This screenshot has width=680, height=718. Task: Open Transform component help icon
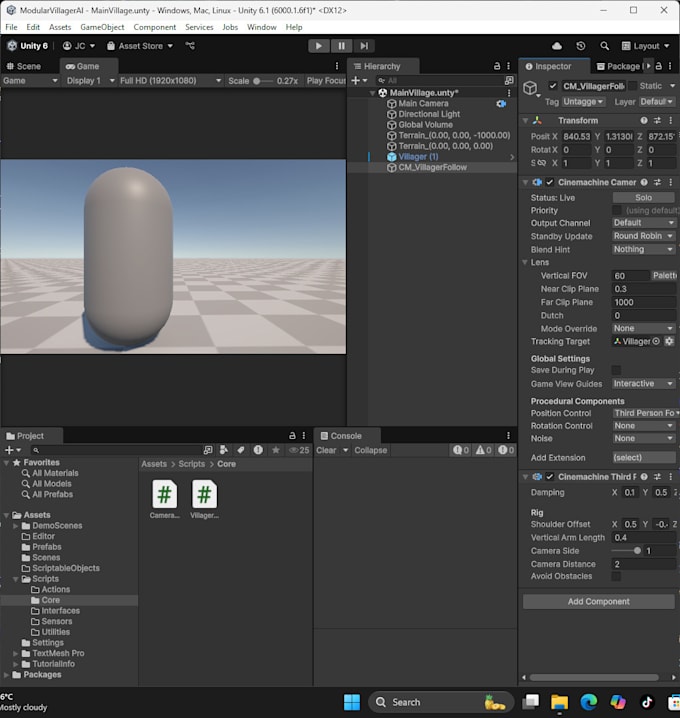point(644,120)
